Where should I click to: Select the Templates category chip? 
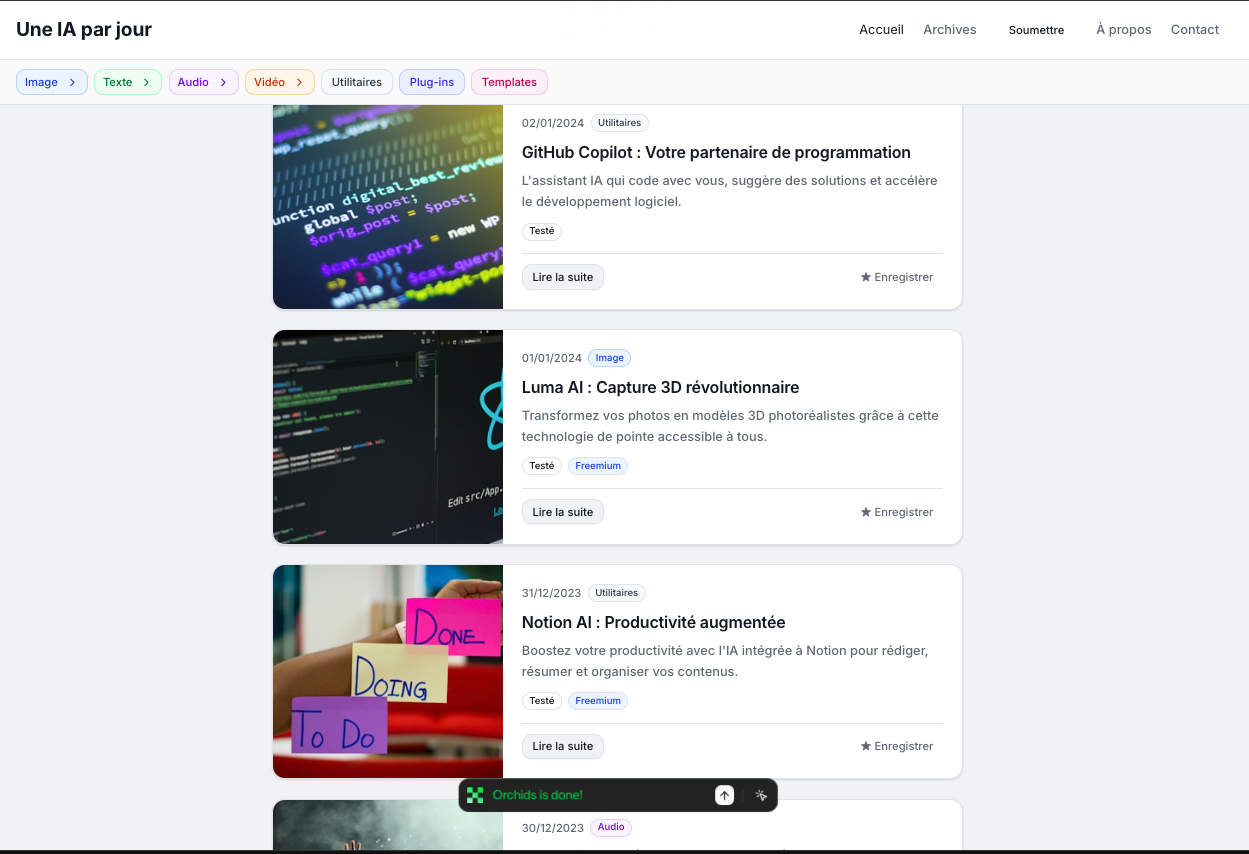509,82
